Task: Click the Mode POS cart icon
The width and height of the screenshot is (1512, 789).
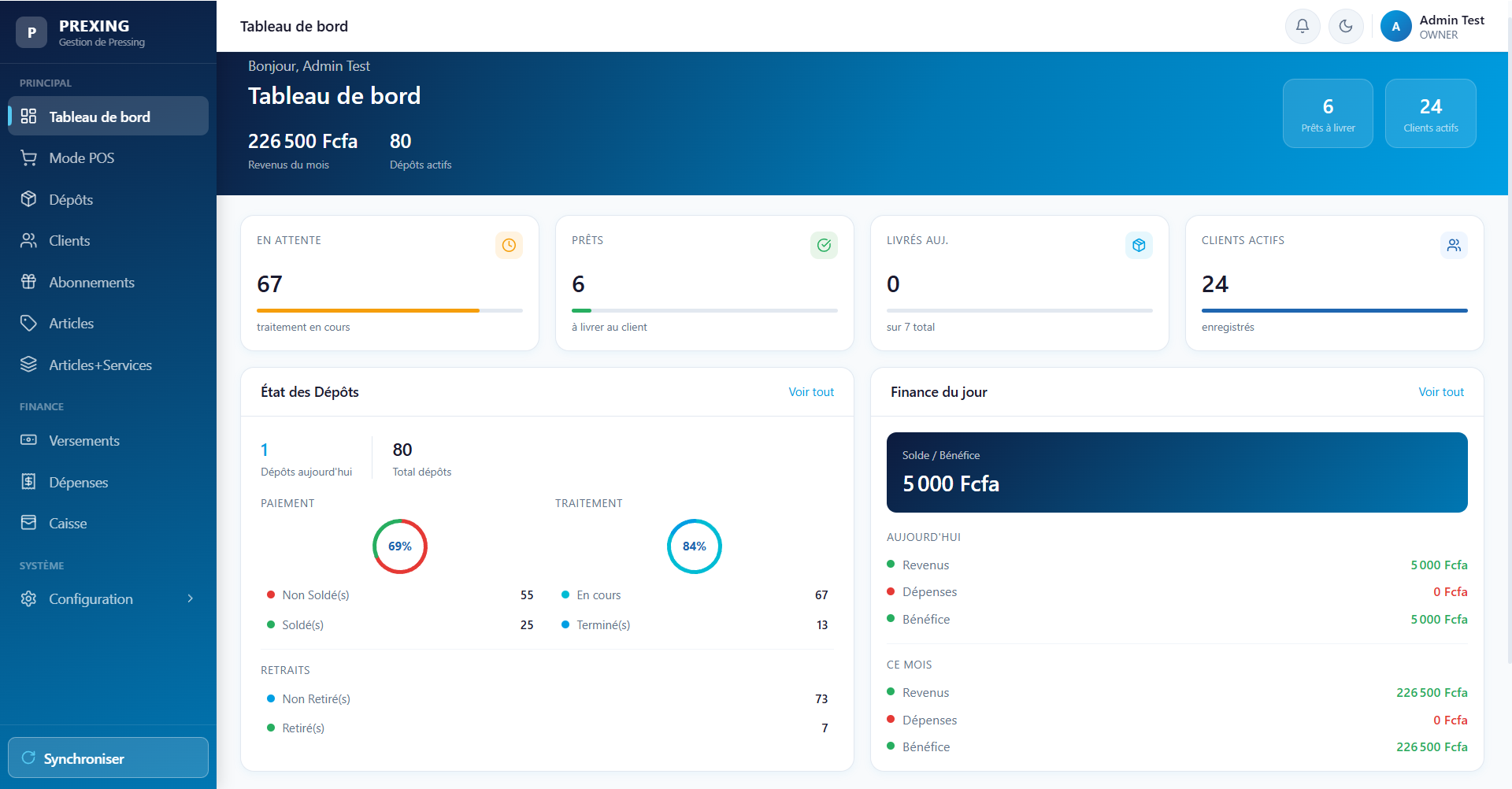Action: 29,157
